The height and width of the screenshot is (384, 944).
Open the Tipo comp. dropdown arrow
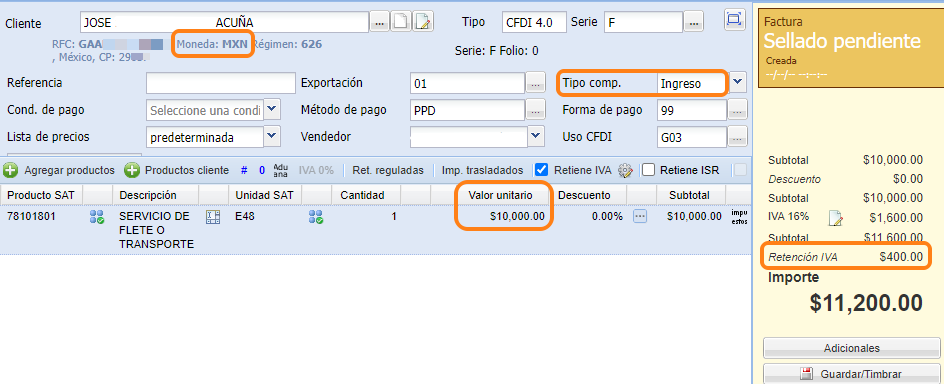click(739, 81)
